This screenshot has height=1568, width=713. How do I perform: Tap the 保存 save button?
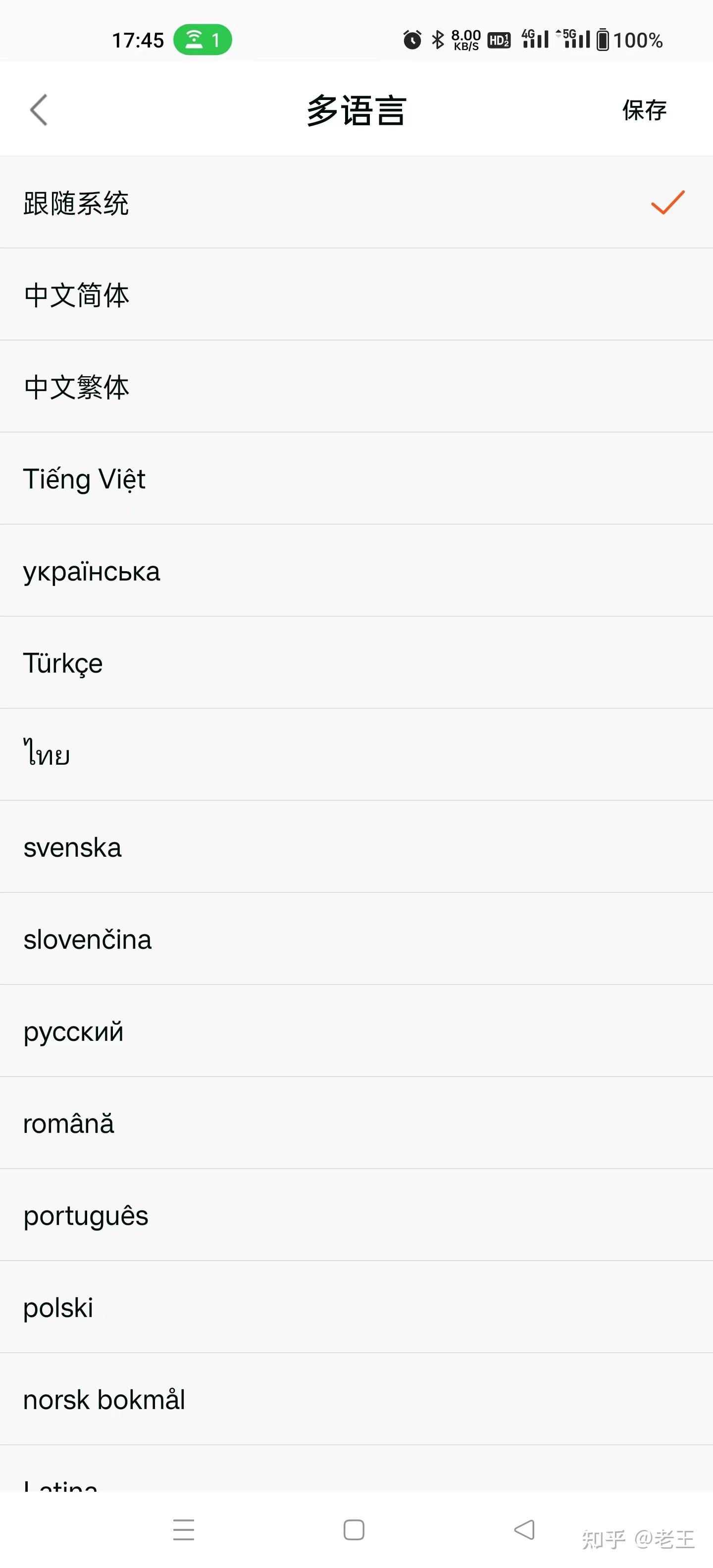644,110
